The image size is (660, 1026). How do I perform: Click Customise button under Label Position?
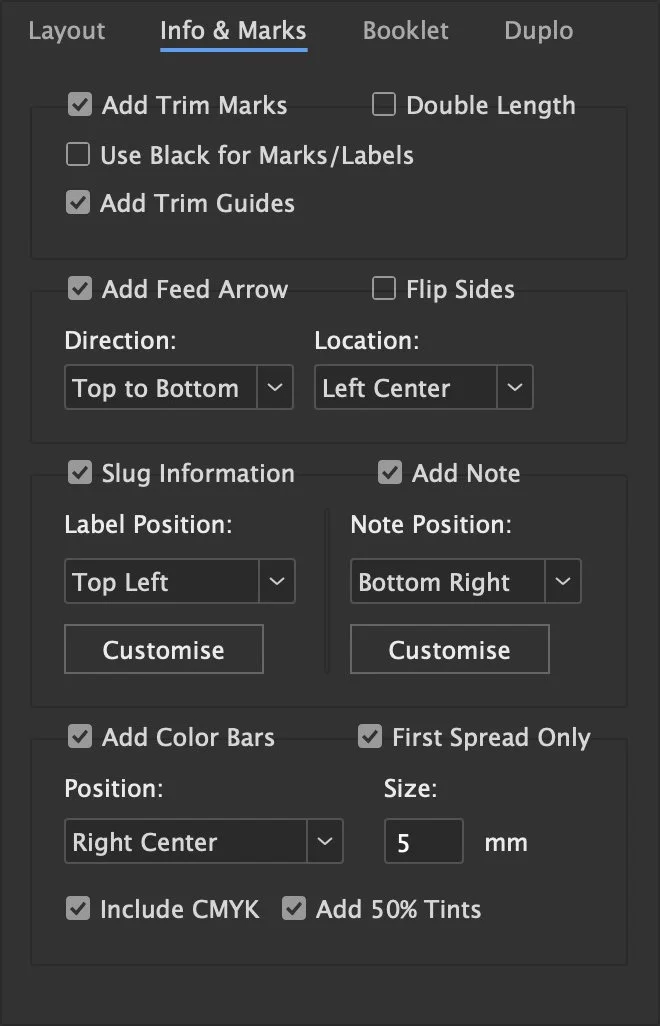[164, 649]
